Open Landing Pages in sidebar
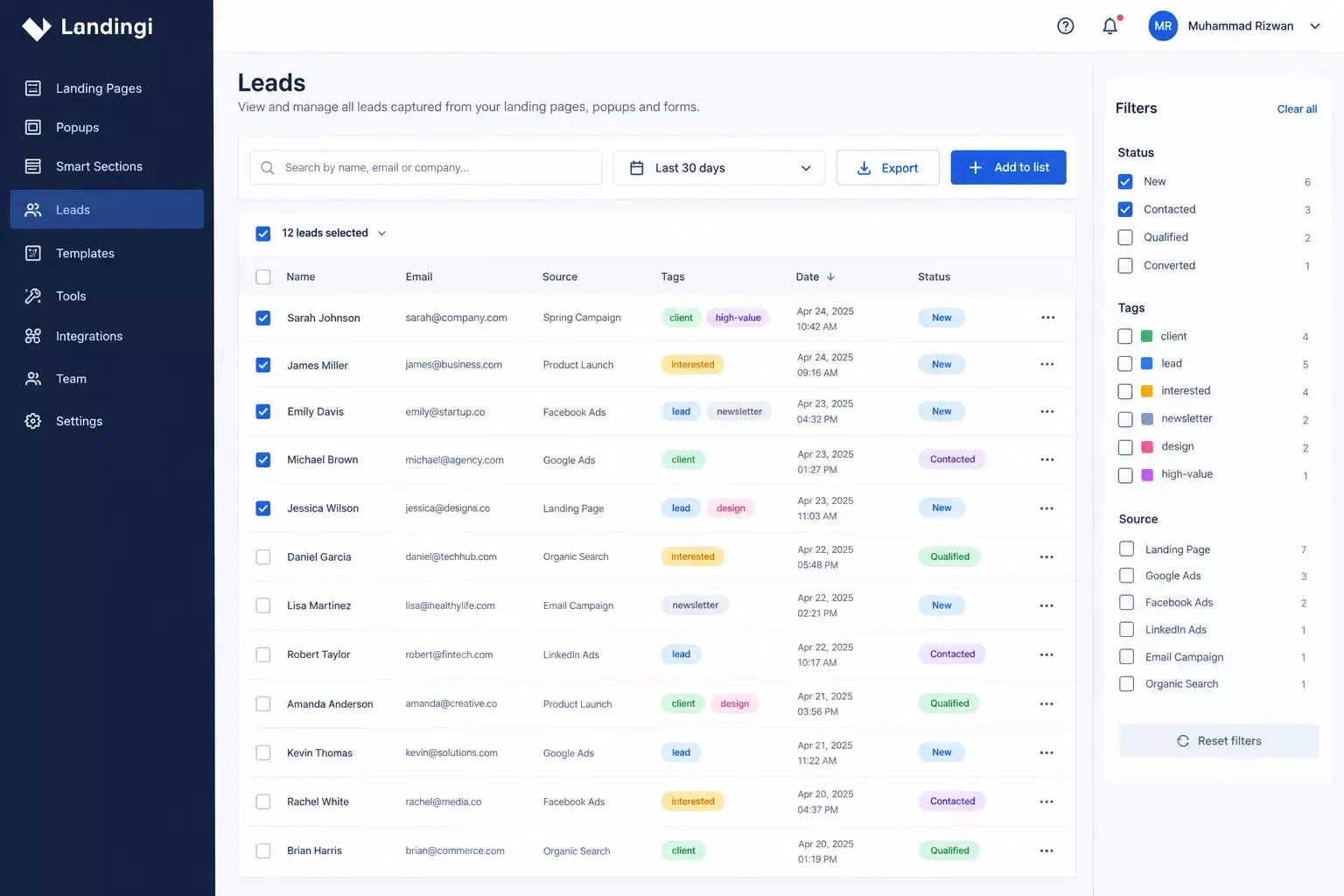The height and width of the screenshot is (896, 1344). 107,88
